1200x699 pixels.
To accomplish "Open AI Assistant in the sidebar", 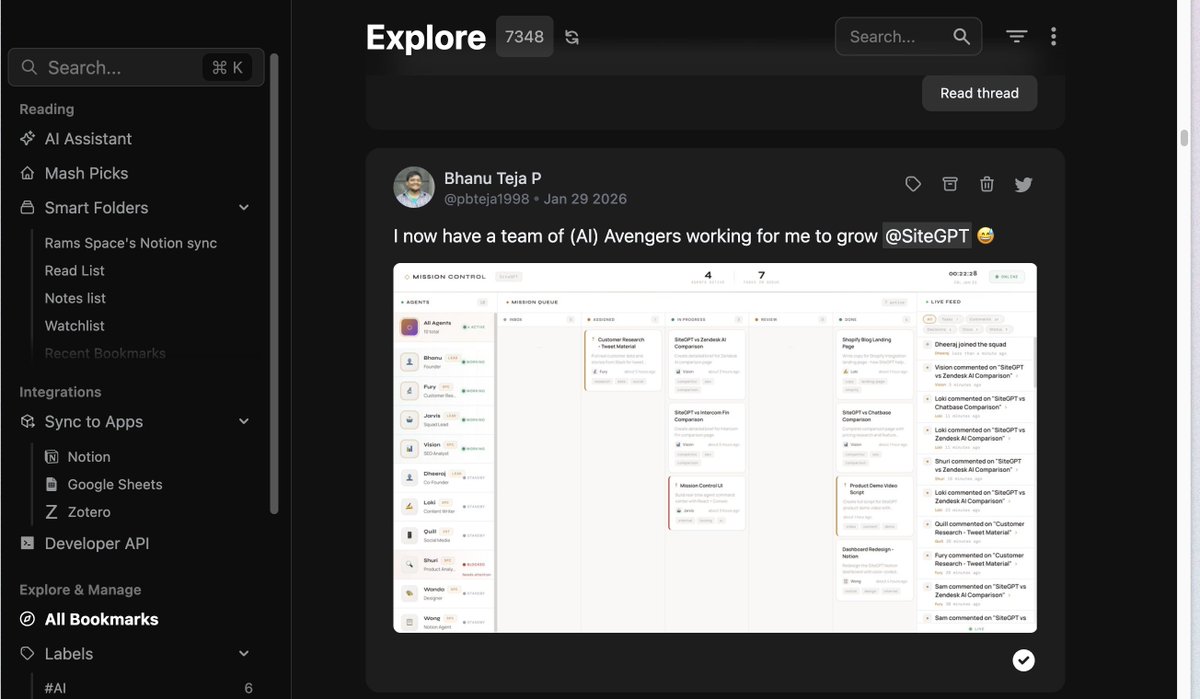I will pyautogui.click(x=88, y=139).
